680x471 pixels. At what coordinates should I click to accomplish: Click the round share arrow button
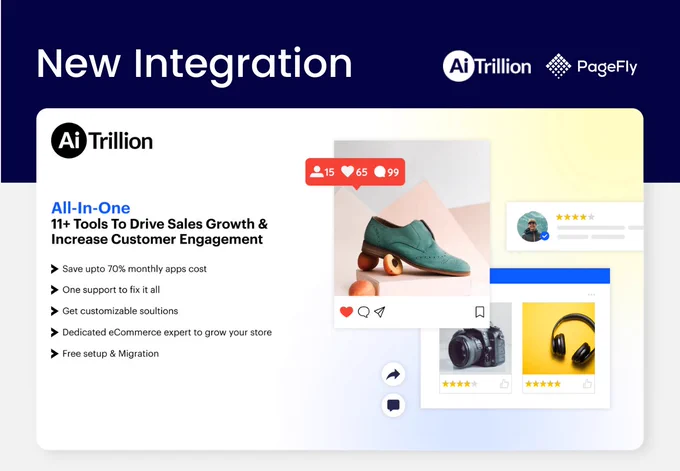393,374
